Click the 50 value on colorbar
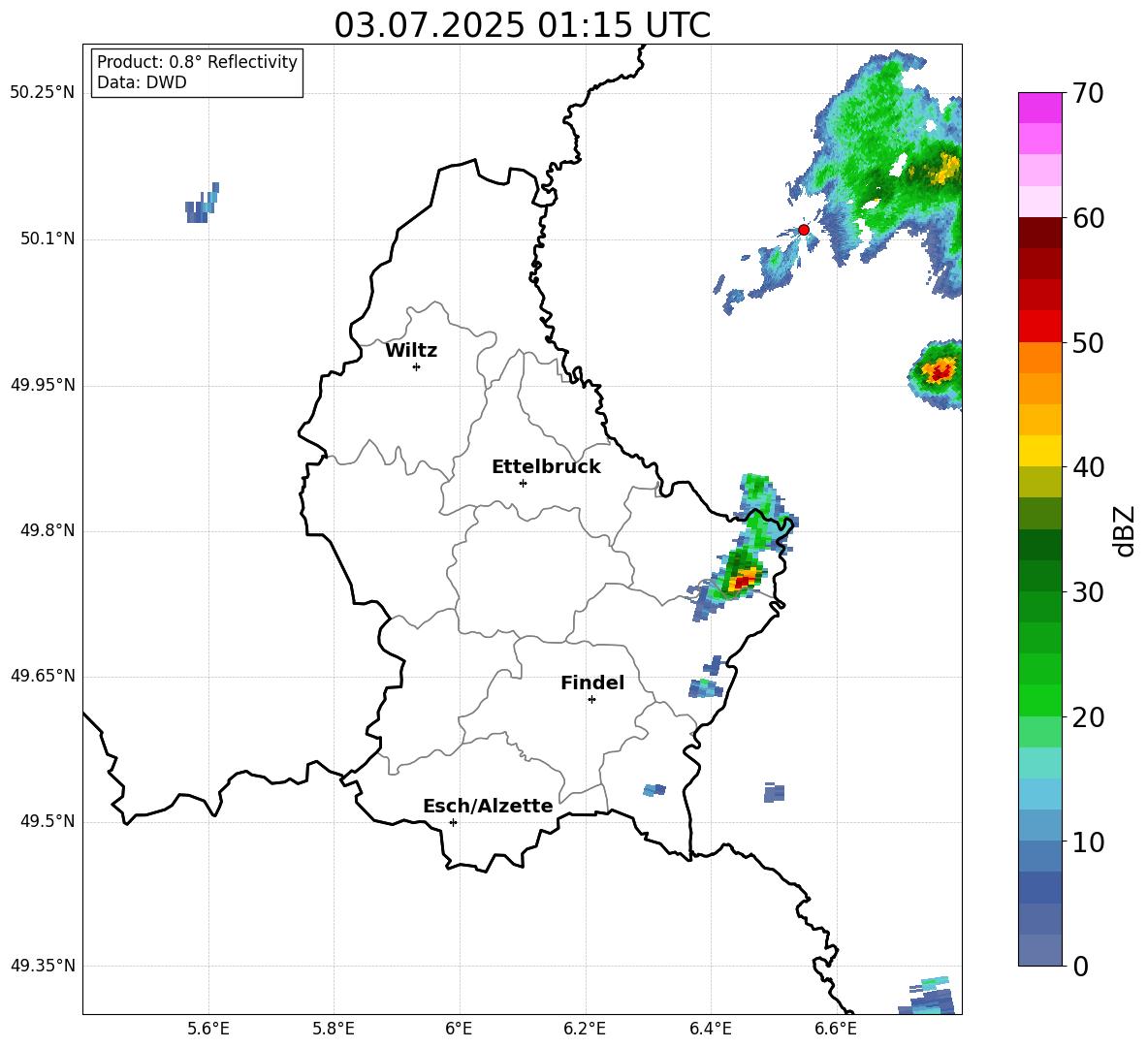The image size is (1148, 1048). [1088, 342]
